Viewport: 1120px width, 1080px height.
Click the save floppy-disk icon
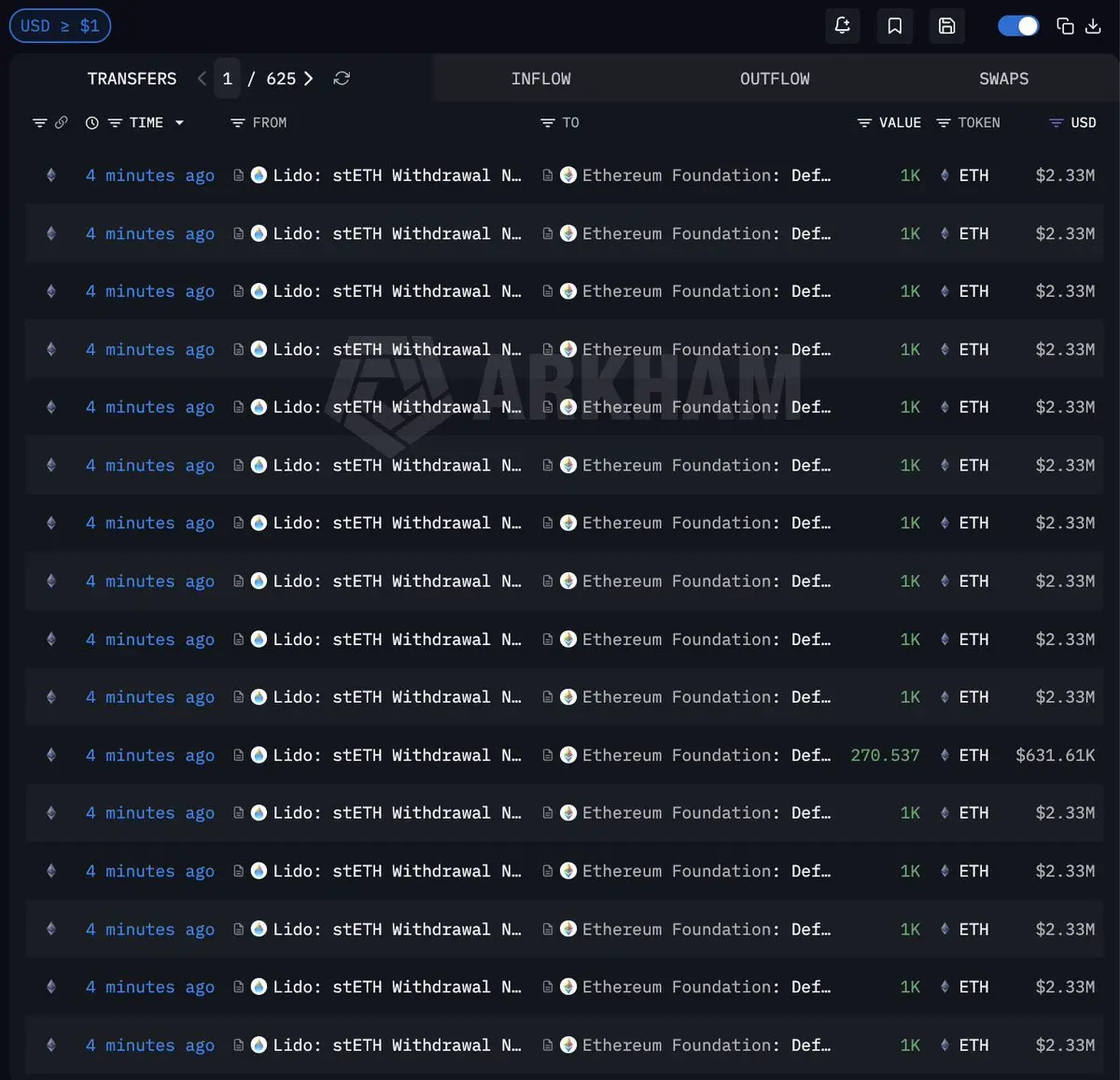tap(946, 26)
